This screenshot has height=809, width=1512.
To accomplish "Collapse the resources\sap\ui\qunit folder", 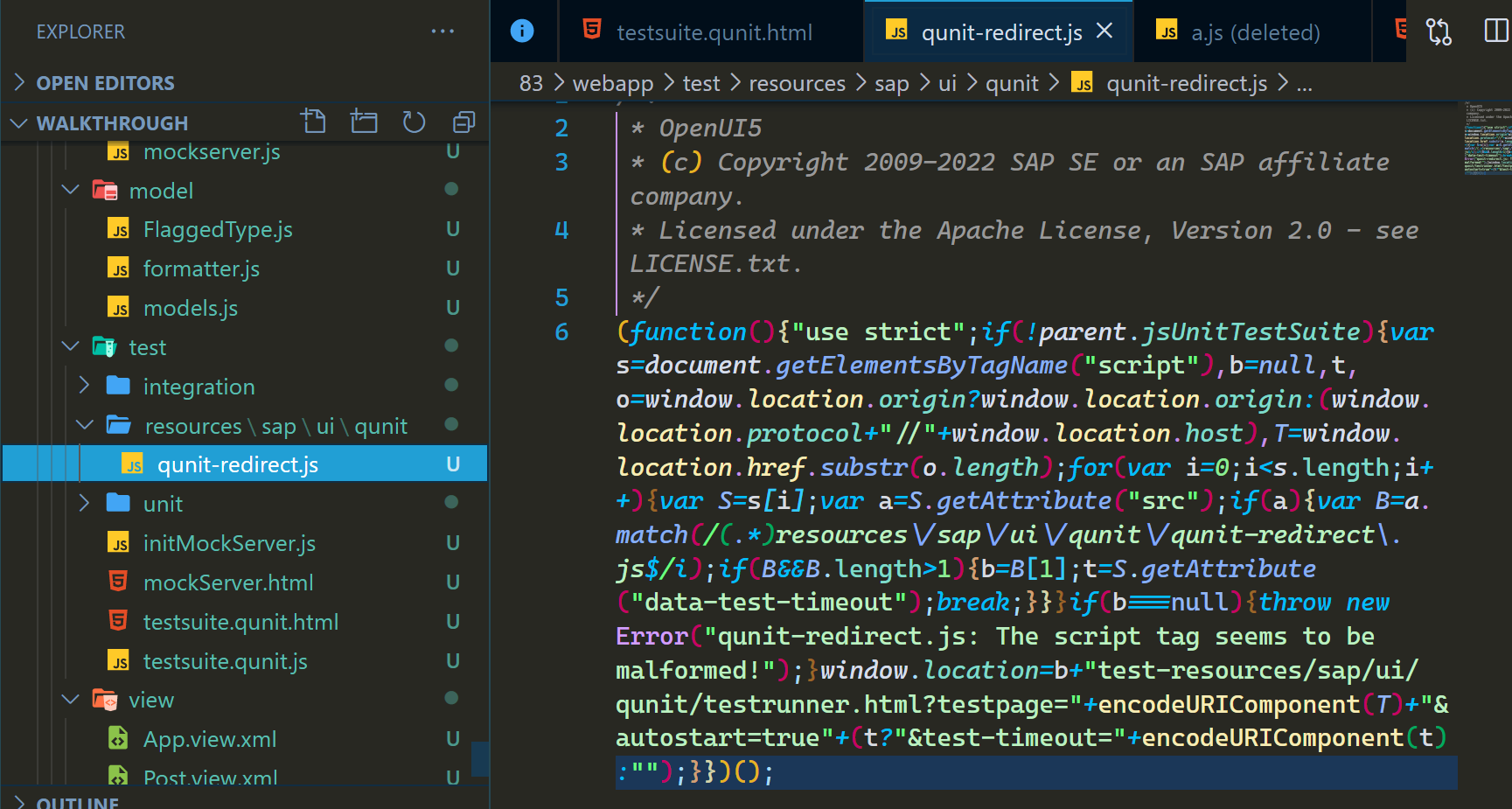I will (x=85, y=425).
